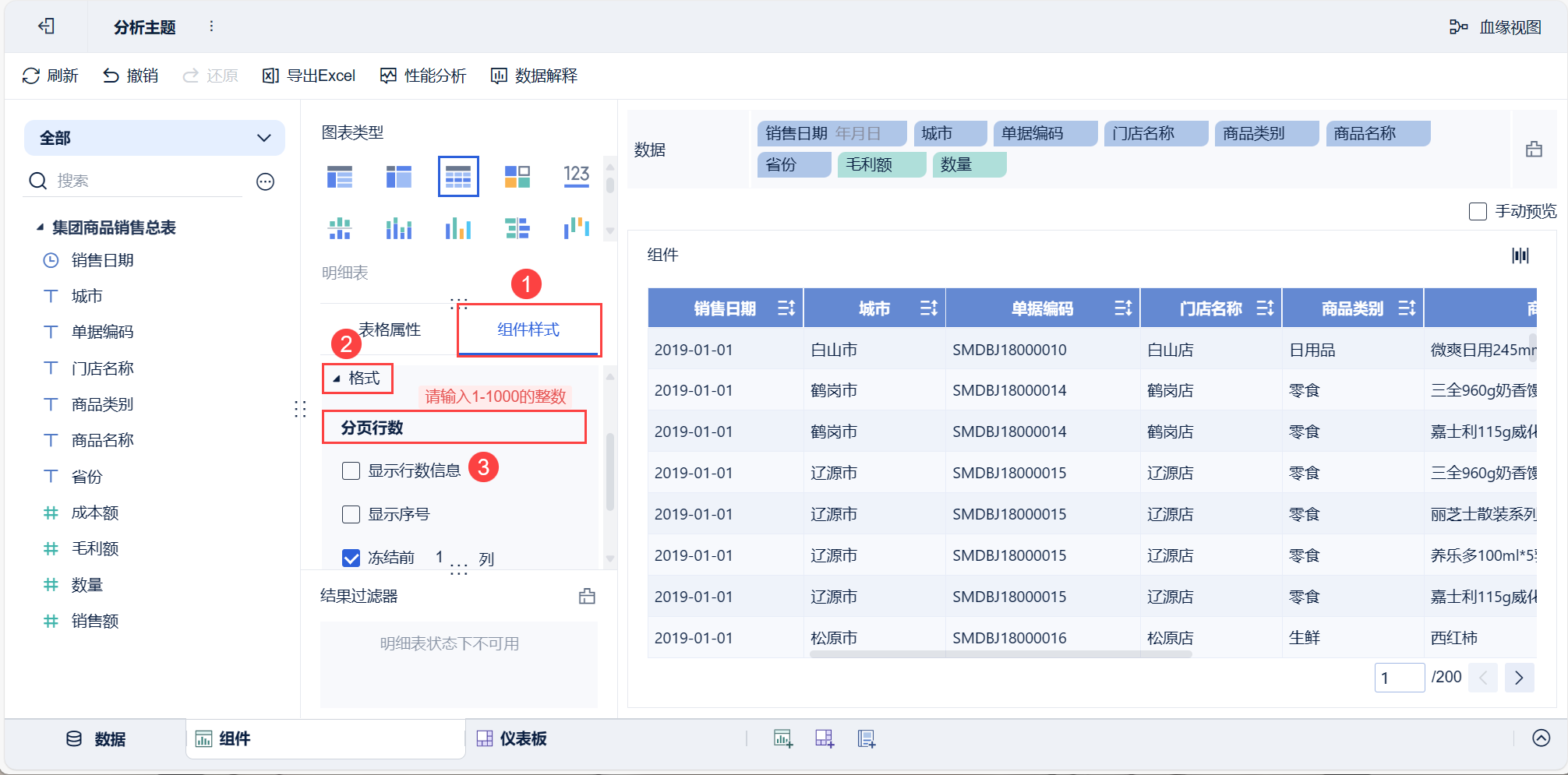Screen dimensions: 1568x775
Task: Switch to the 数据 bottom tab
Action: [x=95, y=739]
